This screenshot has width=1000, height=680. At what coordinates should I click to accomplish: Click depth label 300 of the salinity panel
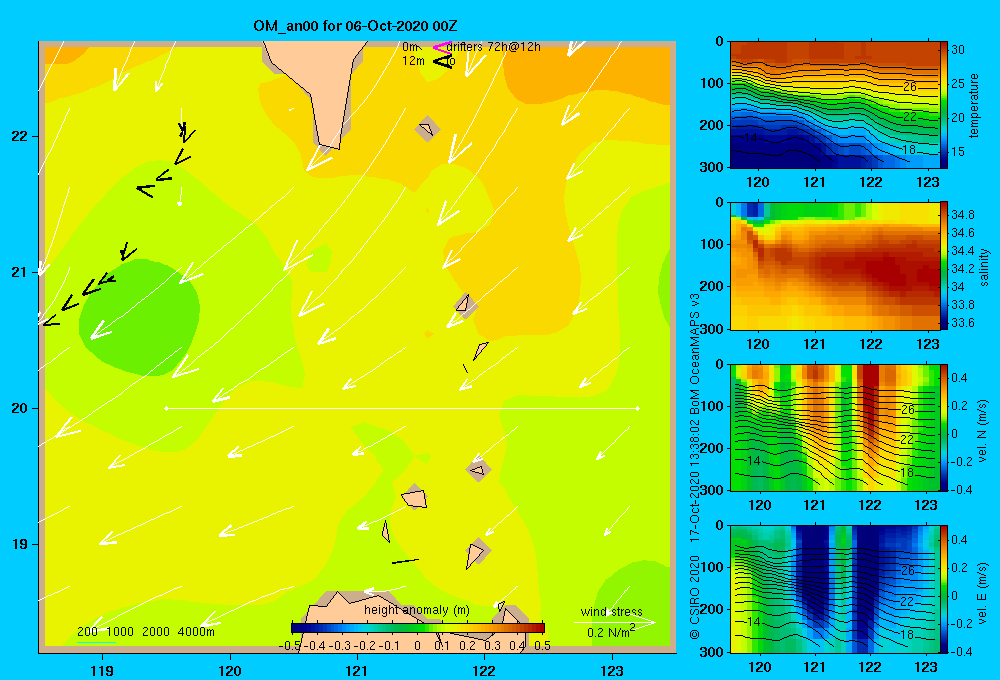click(x=712, y=329)
